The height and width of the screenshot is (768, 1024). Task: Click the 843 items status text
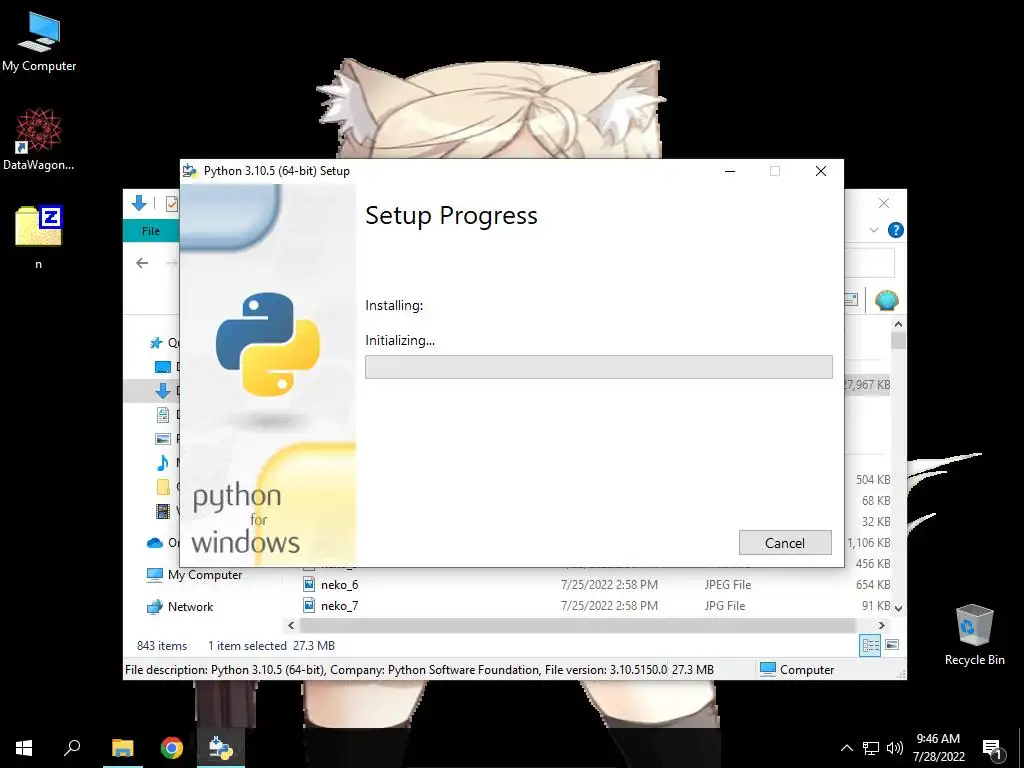tap(162, 645)
